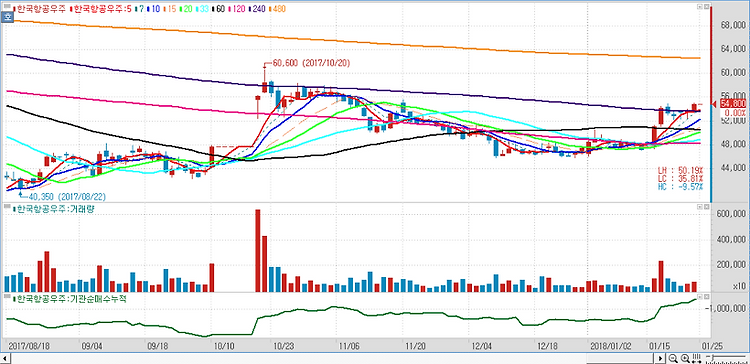This screenshot has width=750, height=364.
Task: Click the HC : -9.57% value
Action: pos(681,186)
